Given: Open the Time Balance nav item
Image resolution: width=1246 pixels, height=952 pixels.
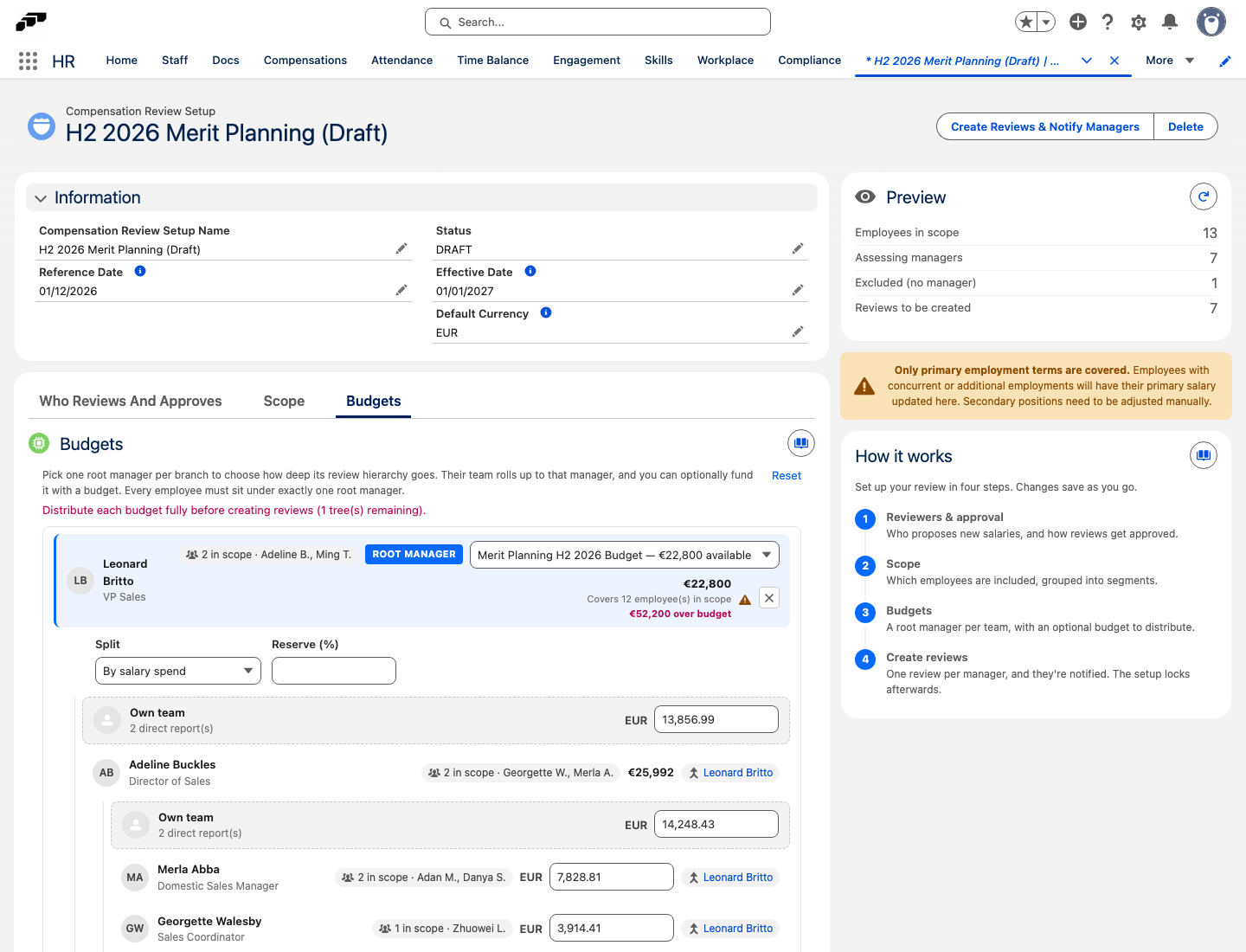Looking at the screenshot, I should [x=493, y=61].
